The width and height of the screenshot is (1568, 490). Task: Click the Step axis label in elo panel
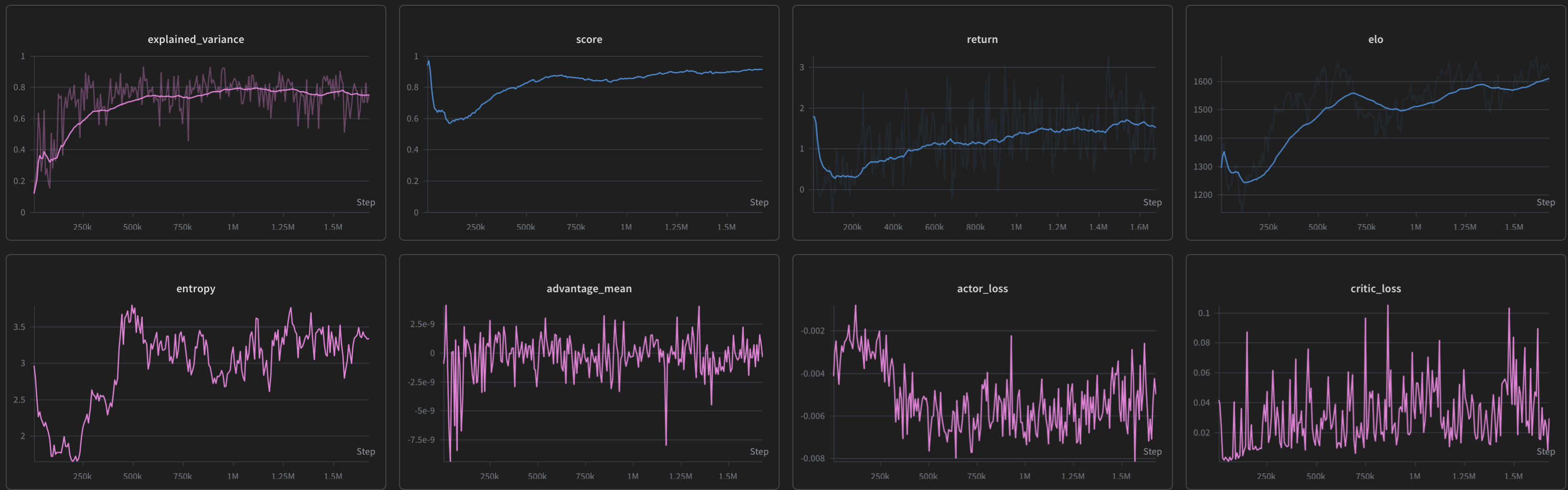point(1545,202)
